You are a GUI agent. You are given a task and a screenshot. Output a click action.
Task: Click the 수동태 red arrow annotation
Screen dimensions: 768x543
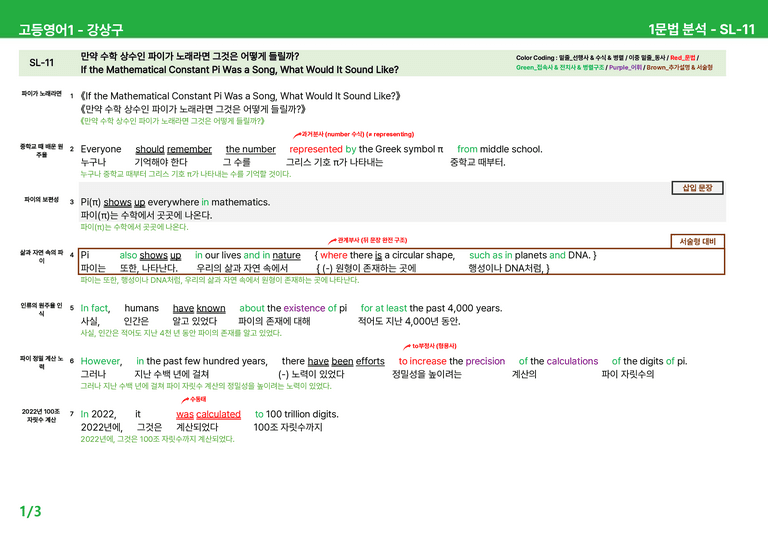(x=193, y=400)
